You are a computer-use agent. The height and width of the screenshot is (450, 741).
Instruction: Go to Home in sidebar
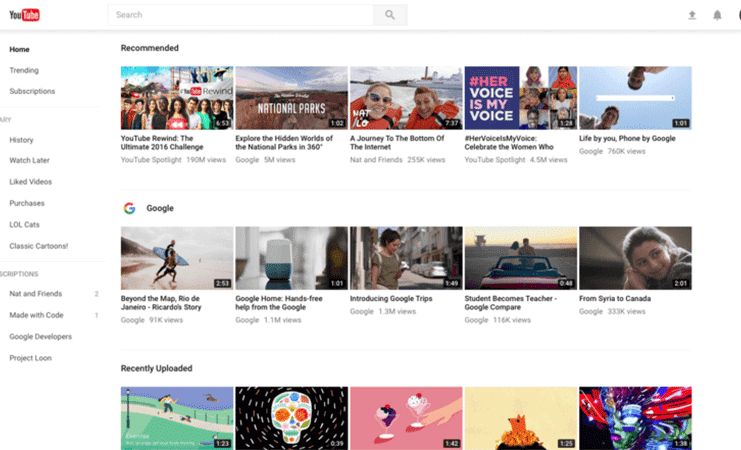pos(19,49)
